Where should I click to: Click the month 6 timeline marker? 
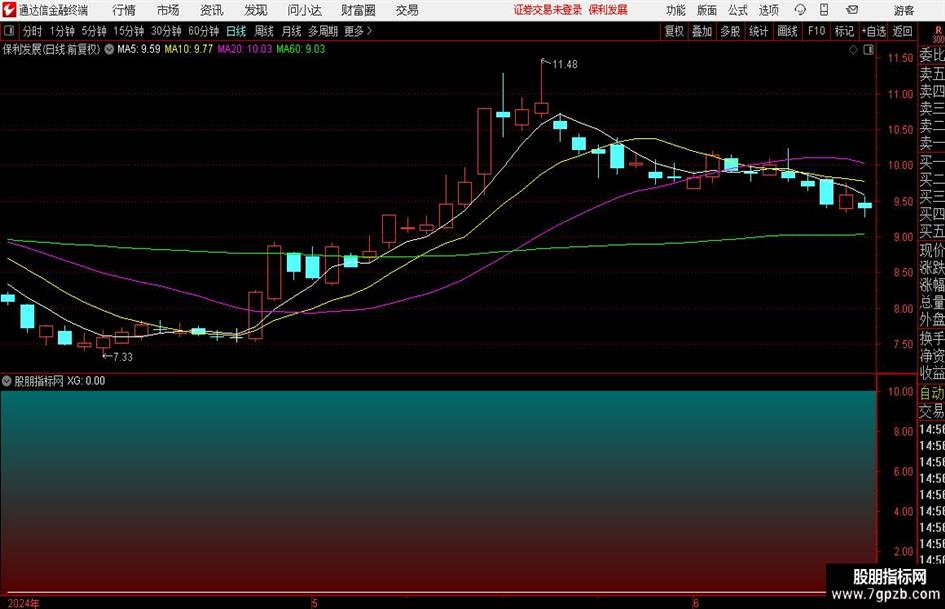click(x=695, y=604)
